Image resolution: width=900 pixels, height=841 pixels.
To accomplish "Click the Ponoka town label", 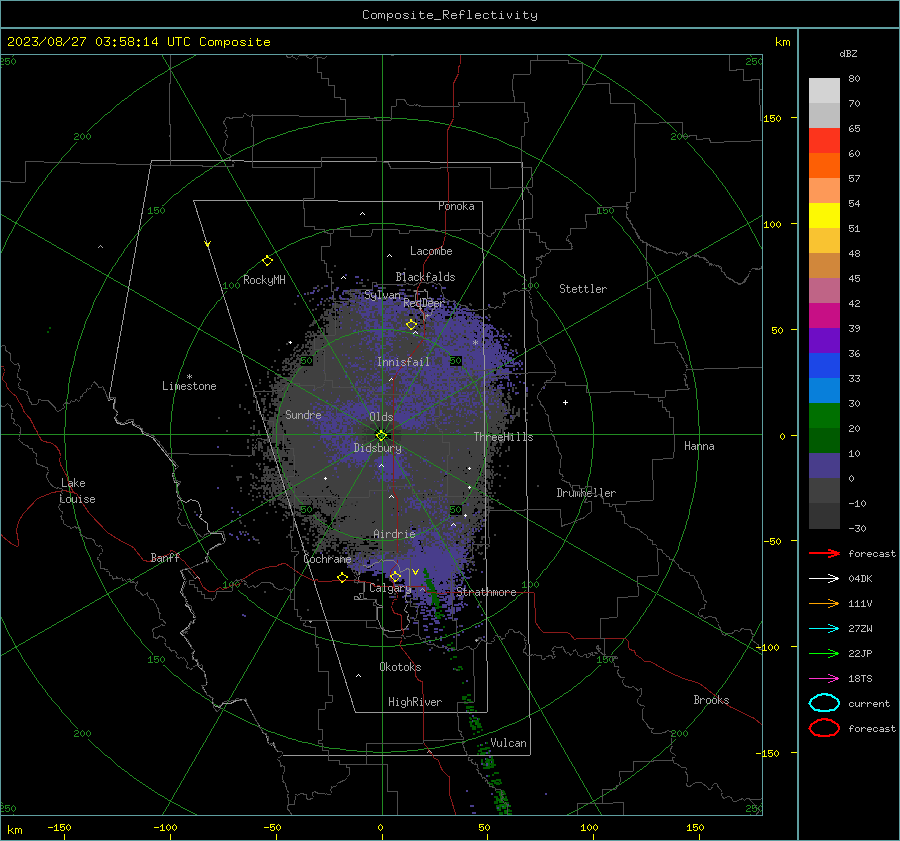I will pos(456,206).
